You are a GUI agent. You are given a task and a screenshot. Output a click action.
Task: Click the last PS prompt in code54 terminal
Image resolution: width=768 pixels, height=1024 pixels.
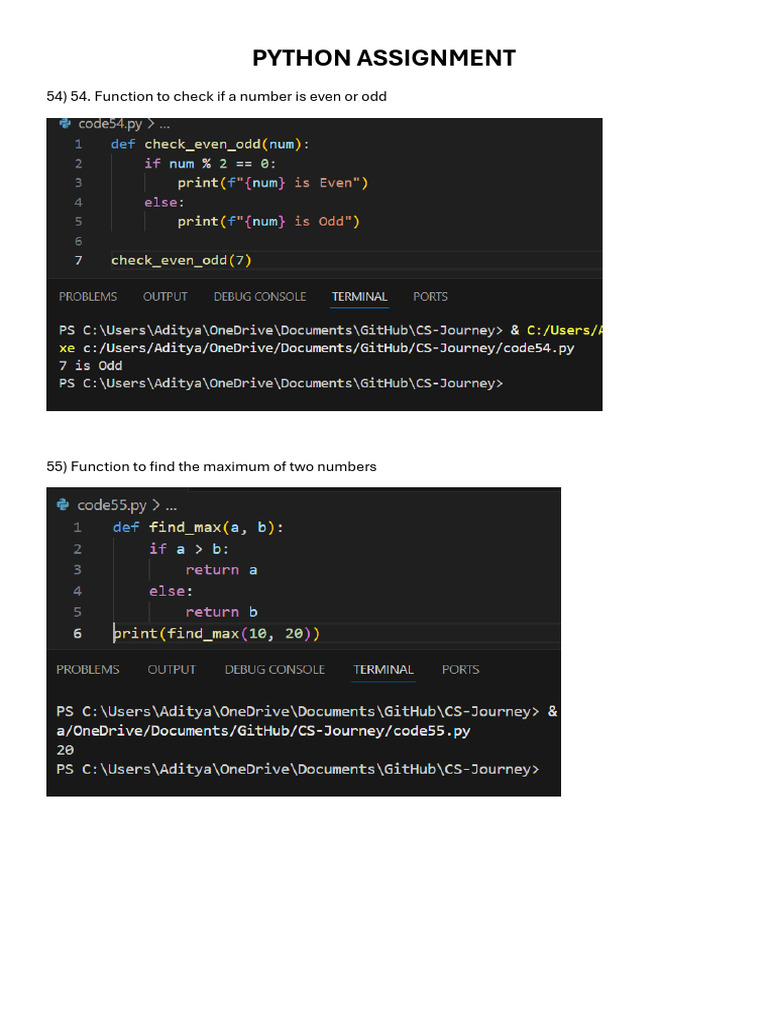281,383
